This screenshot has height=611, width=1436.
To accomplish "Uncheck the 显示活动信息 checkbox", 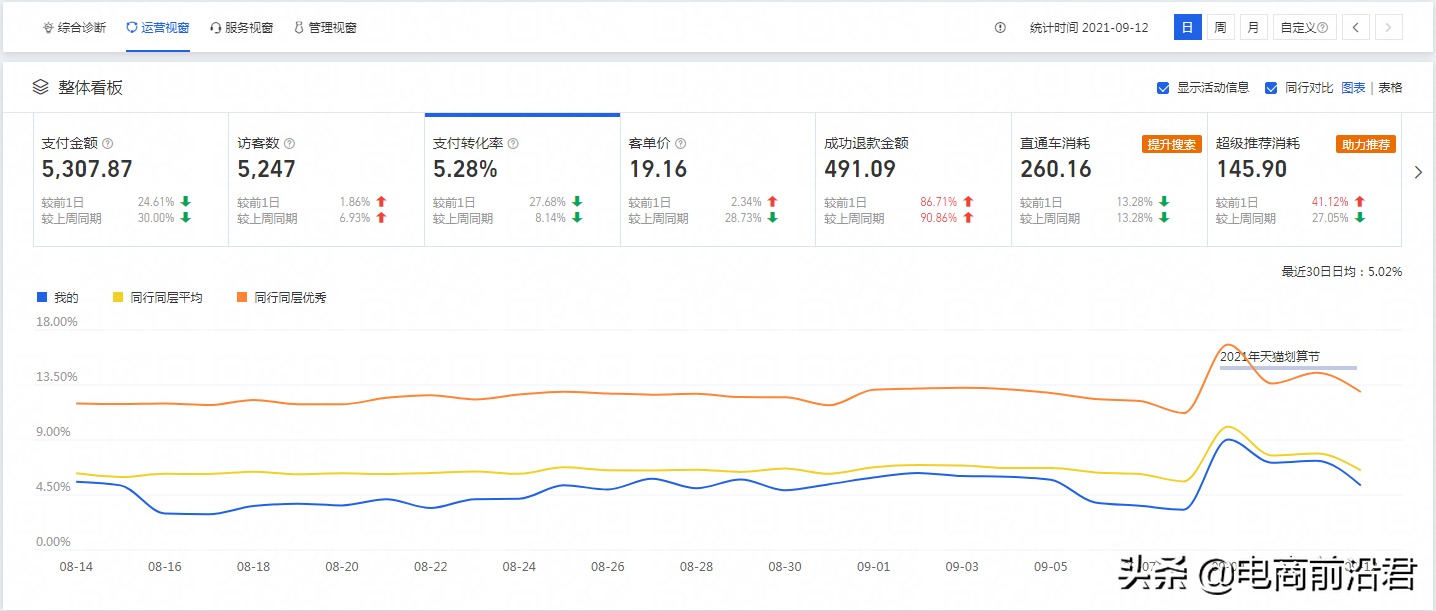I will (1162, 87).
